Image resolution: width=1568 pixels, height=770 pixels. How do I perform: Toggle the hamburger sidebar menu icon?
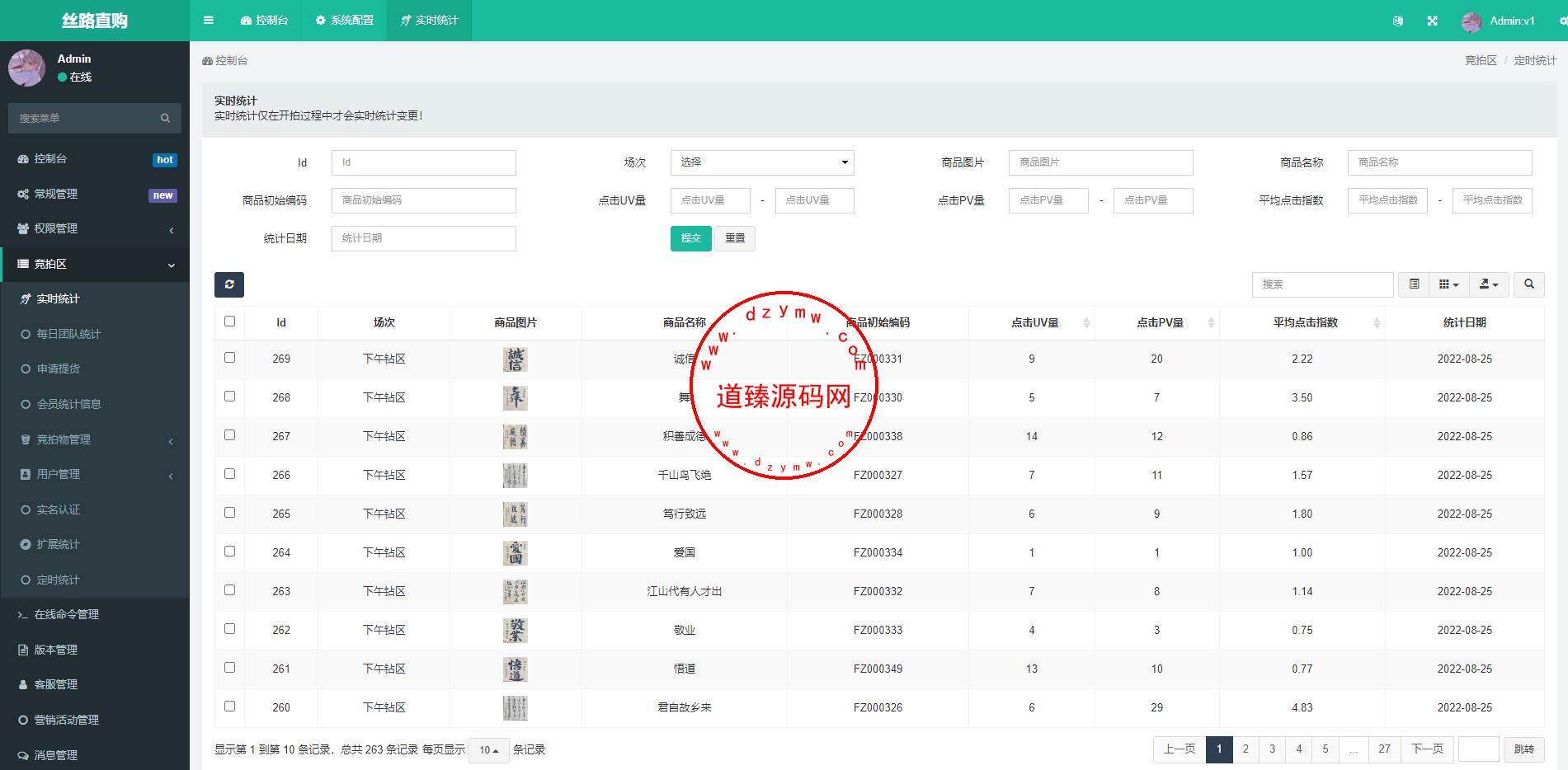[209, 21]
